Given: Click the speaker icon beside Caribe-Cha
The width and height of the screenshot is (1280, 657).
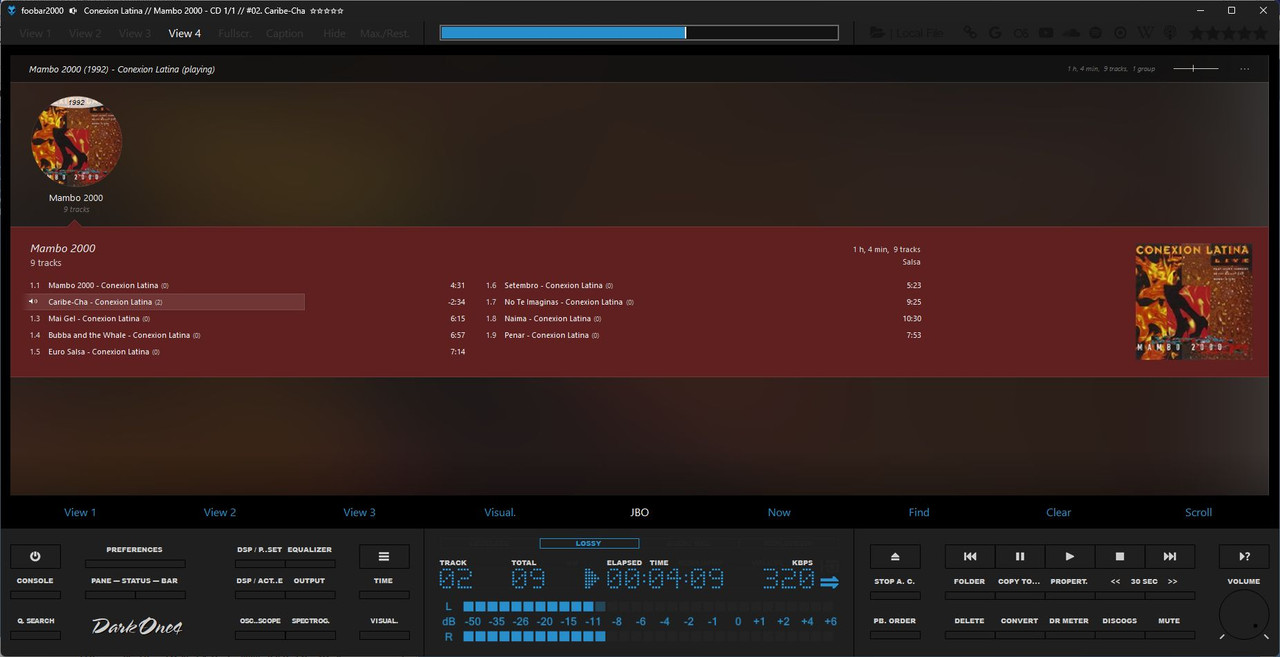Looking at the screenshot, I should click(x=33, y=302).
